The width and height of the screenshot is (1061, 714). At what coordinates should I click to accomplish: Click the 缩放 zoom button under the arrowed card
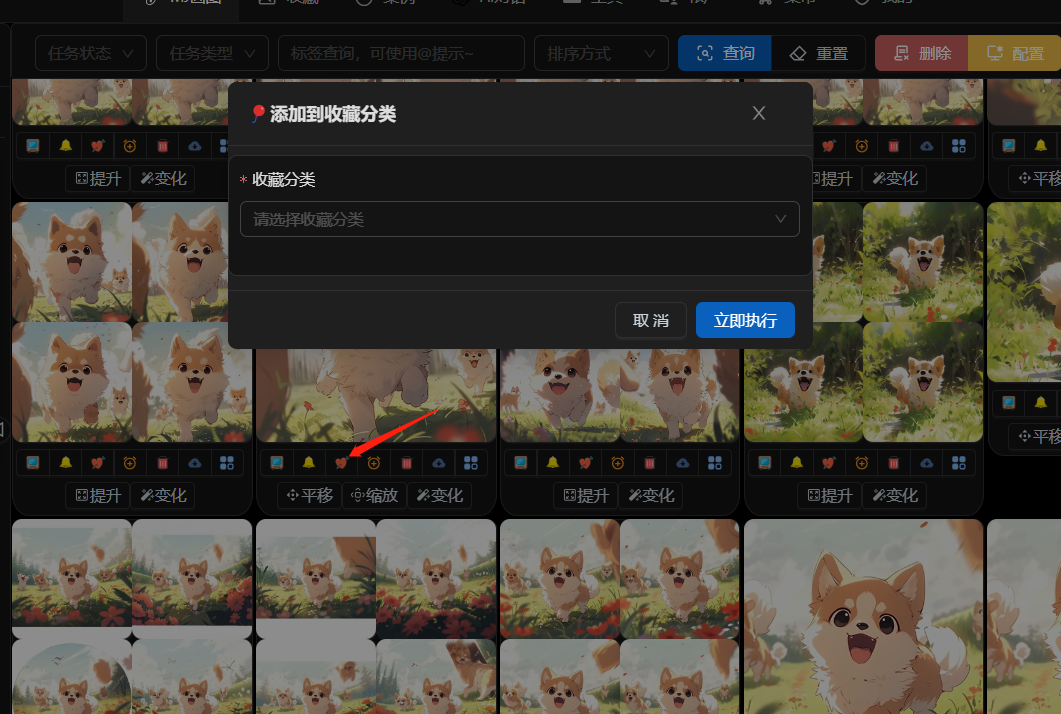pos(374,495)
